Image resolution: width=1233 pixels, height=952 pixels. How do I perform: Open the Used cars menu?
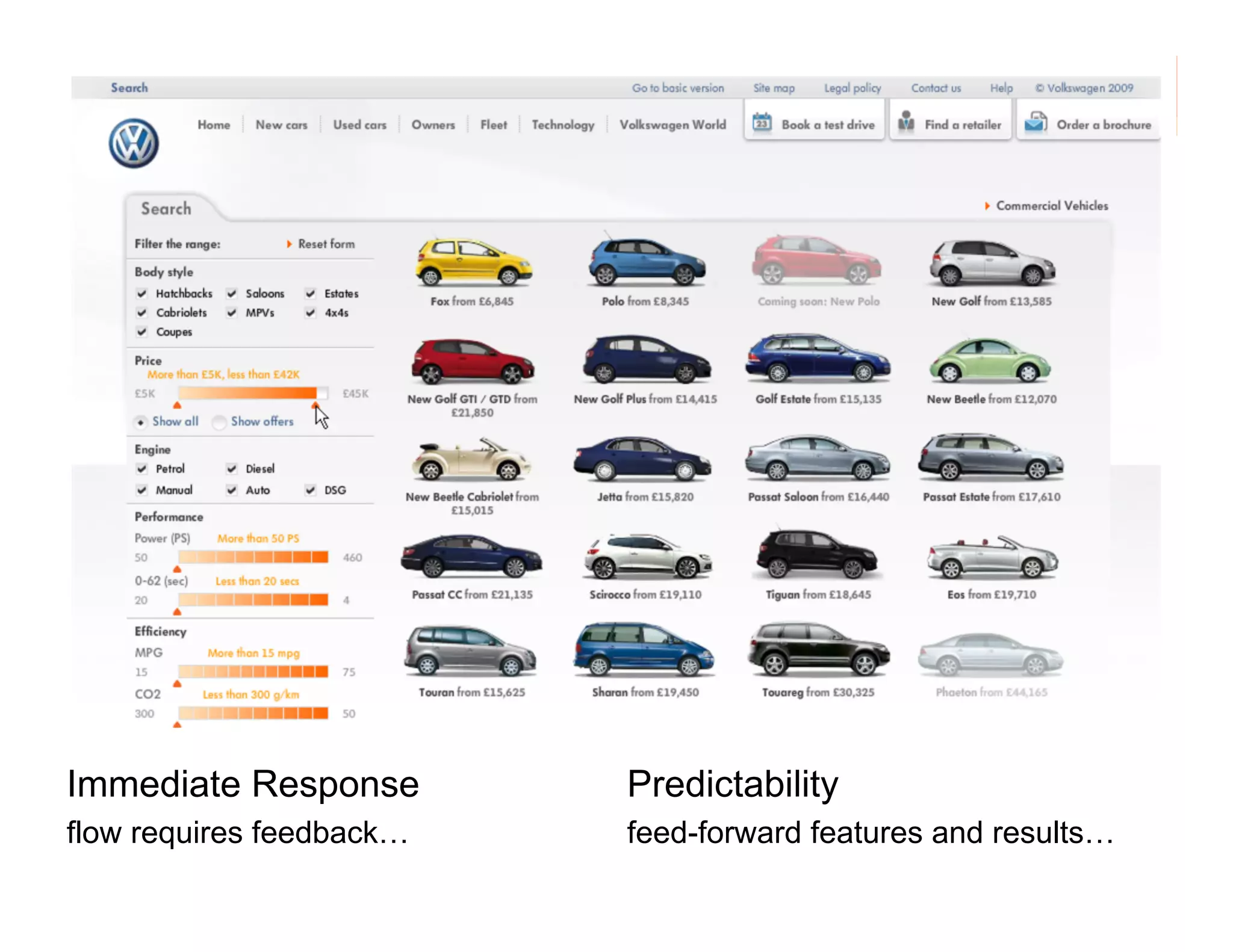(359, 125)
